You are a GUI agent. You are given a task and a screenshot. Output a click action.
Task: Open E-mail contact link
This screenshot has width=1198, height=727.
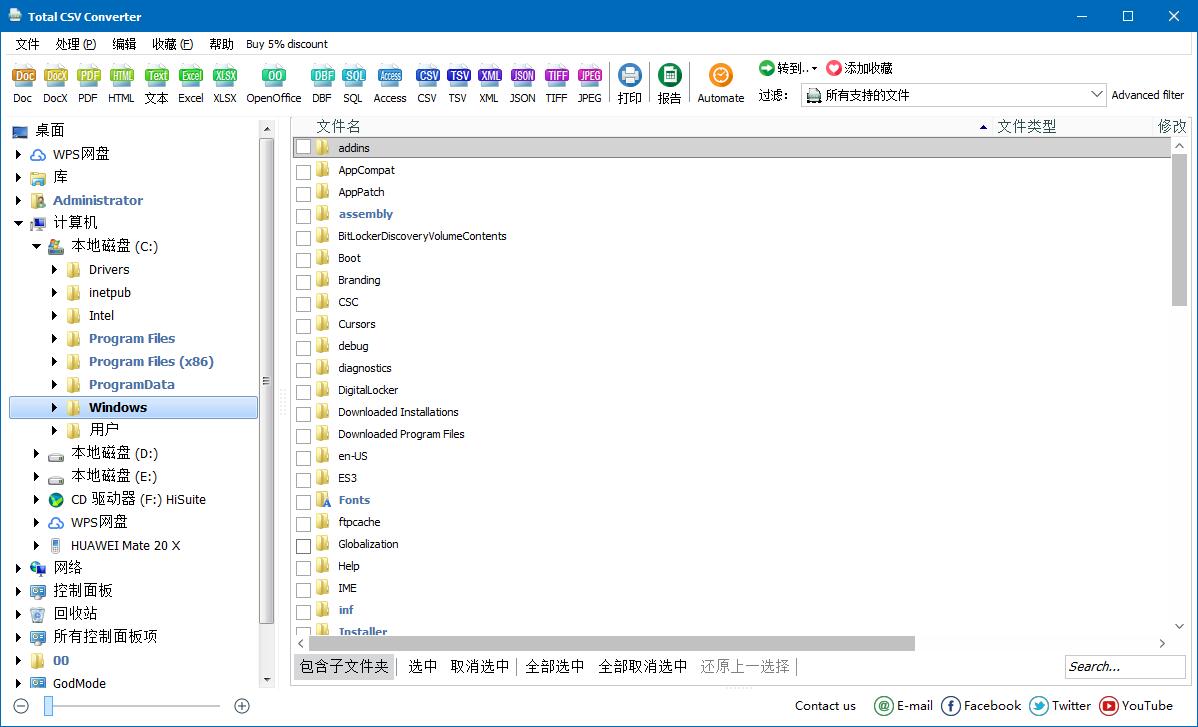904,706
